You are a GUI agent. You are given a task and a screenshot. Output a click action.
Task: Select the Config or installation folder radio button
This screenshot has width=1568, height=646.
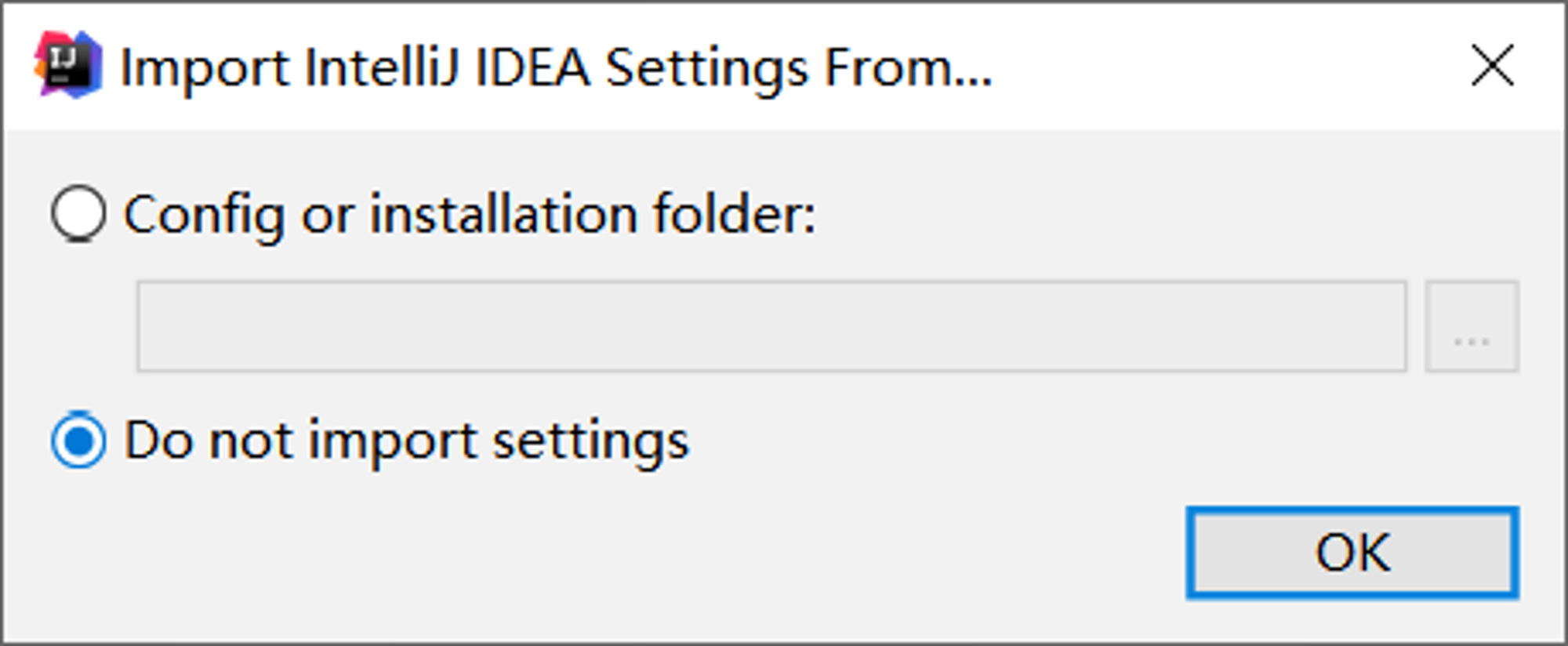78,213
